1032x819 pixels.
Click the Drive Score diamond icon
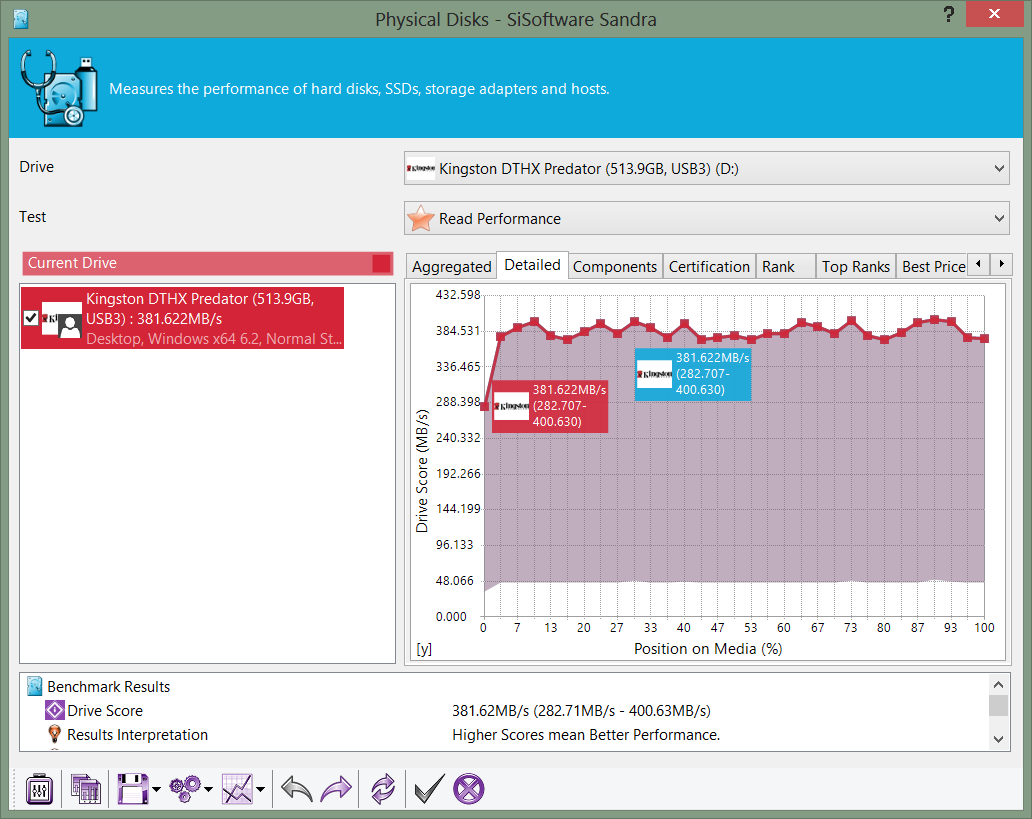(55, 710)
